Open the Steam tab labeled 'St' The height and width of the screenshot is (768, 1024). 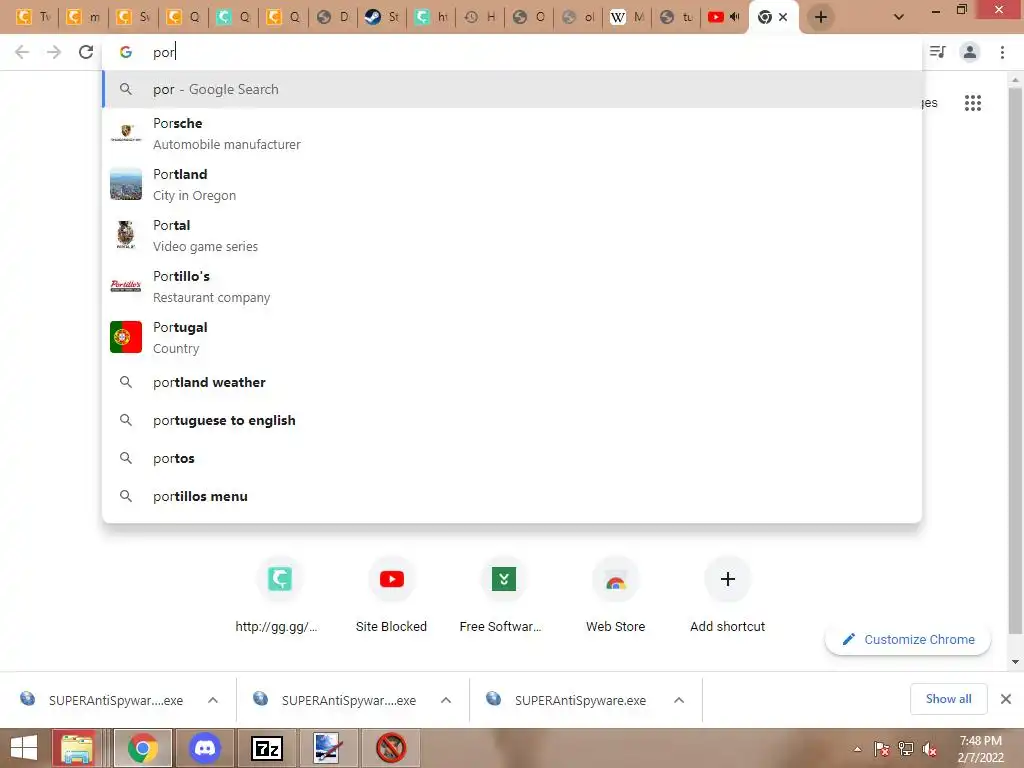point(381,17)
